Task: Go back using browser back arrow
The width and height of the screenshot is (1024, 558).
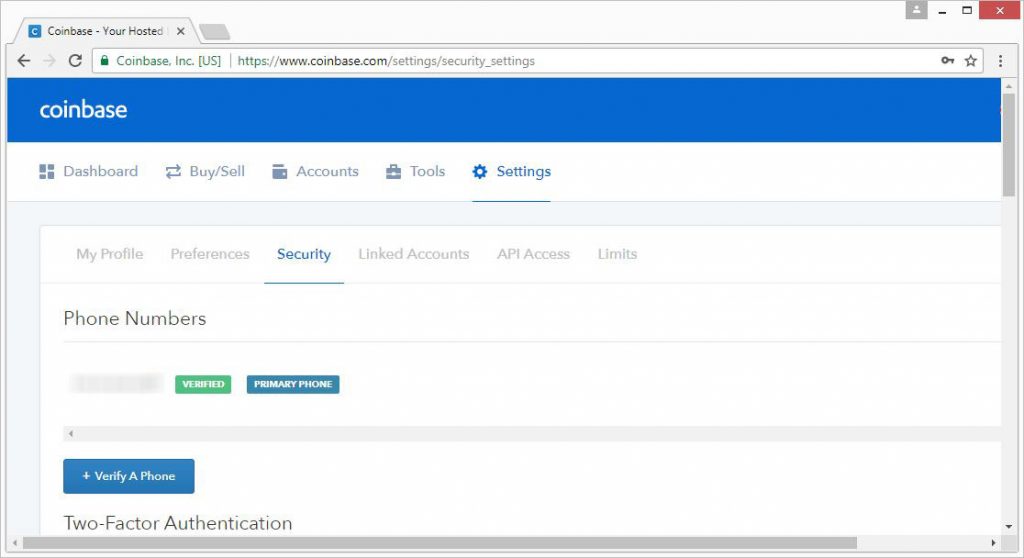Action: coord(24,61)
